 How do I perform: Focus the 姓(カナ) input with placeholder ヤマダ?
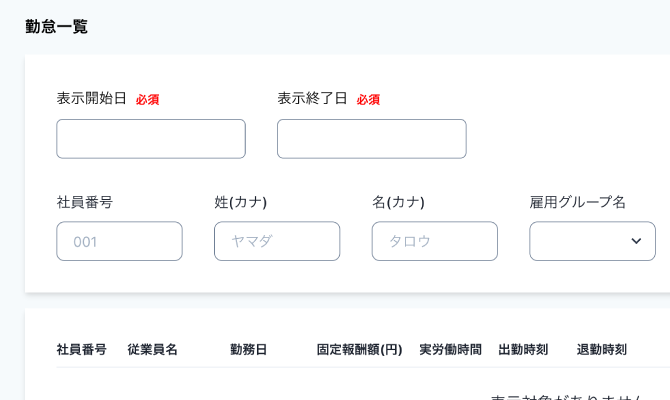[276, 241]
